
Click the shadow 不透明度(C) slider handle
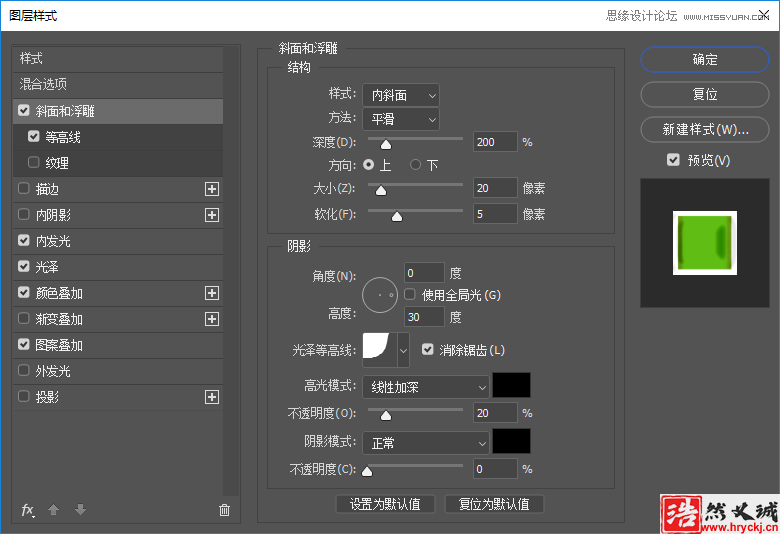tap(367, 471)
